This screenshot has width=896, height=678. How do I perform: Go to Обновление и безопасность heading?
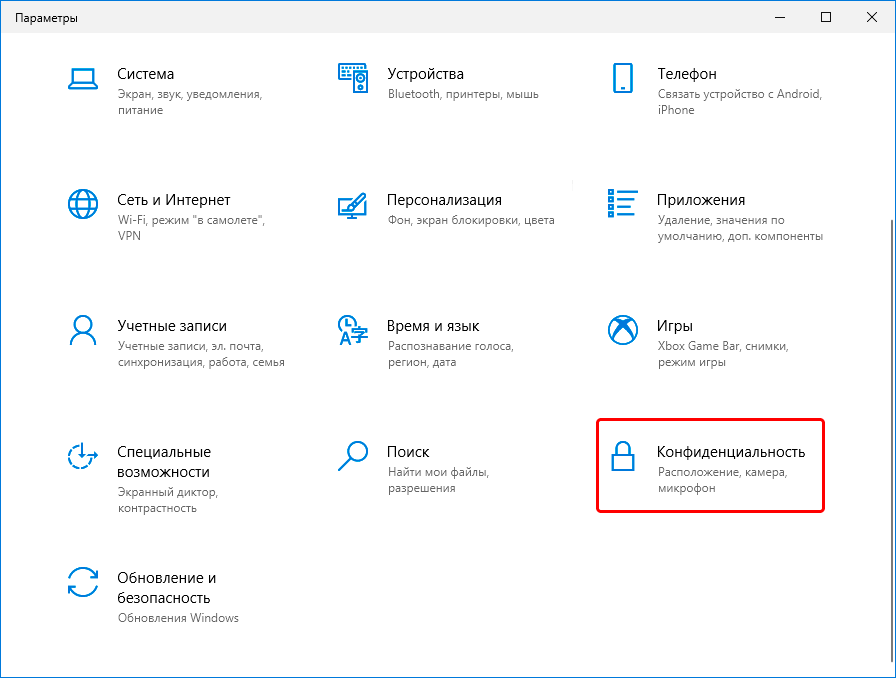[166, 588]
